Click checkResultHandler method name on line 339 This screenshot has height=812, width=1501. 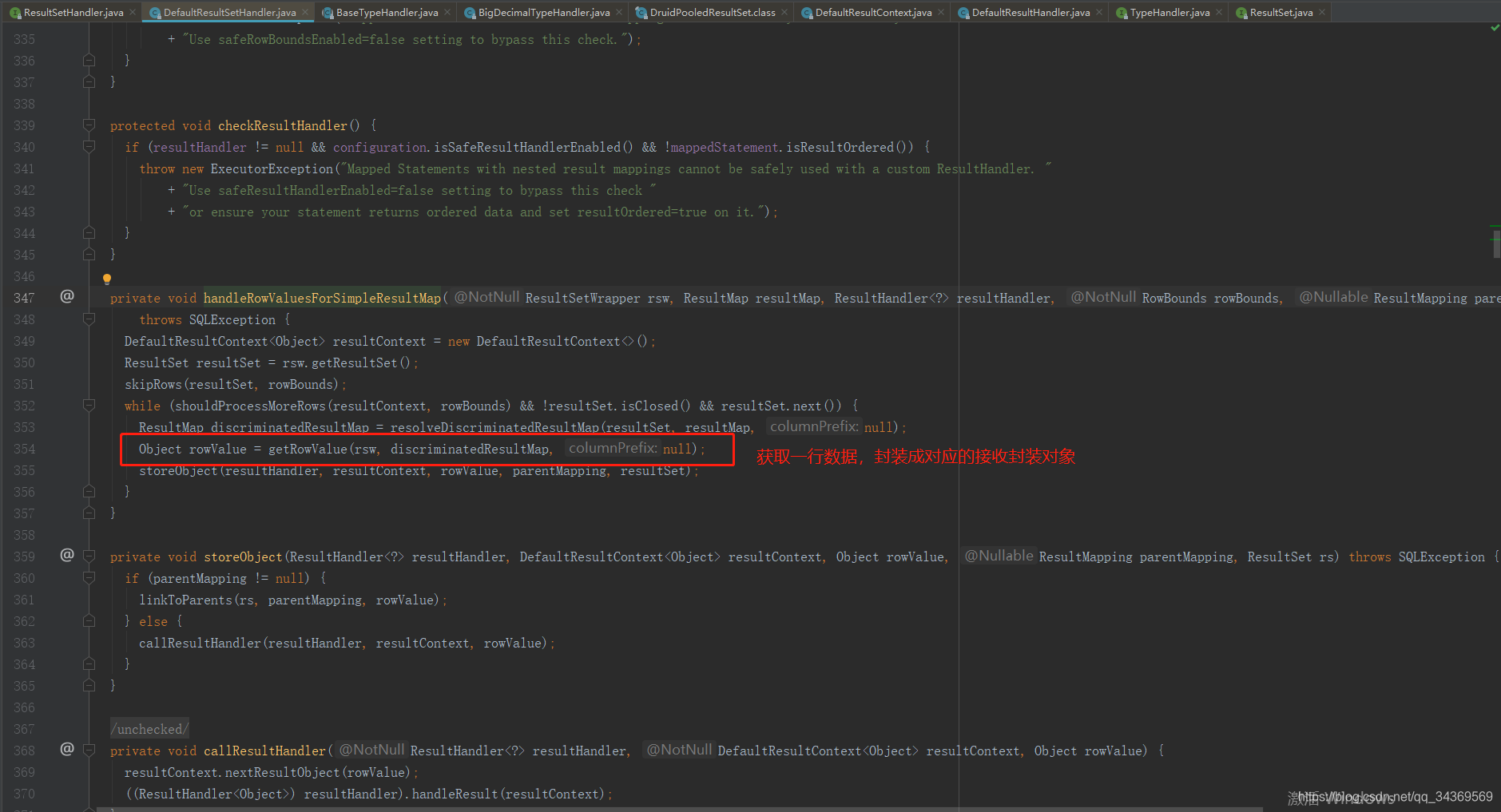pyautogui.click(x=283, y=125)
